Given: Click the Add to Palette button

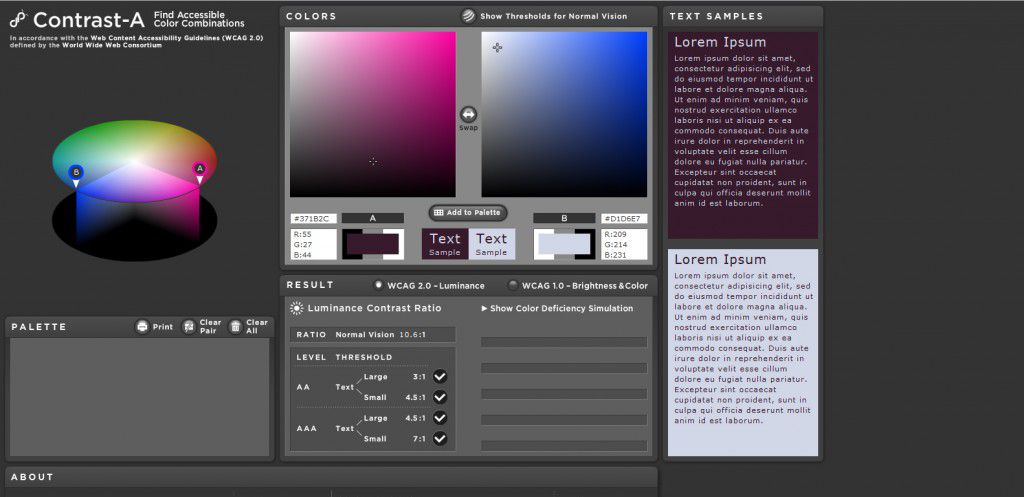Looking at the screenshot, I should [468, 213].
